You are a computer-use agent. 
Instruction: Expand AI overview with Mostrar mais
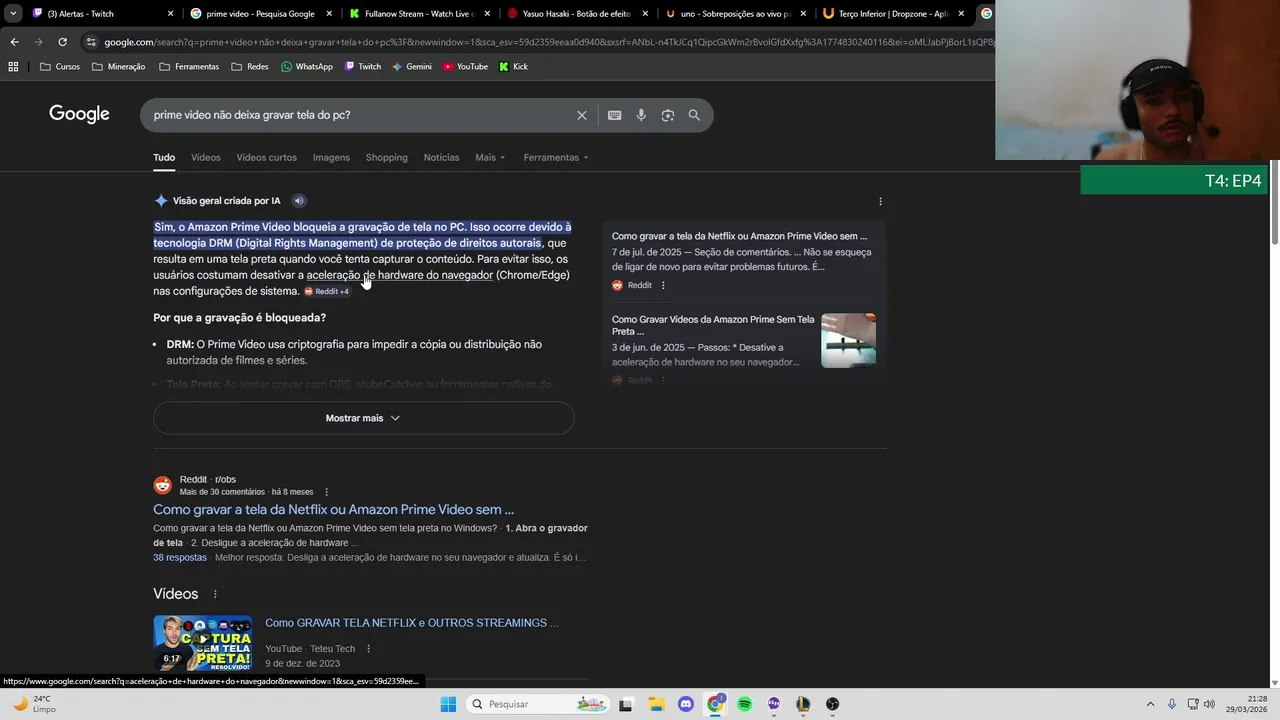click(363, 418)
